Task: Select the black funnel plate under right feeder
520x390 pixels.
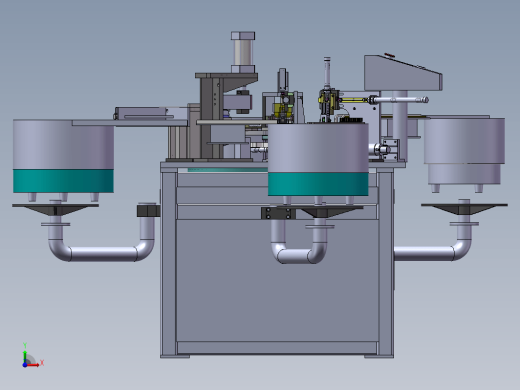Action: [x=464, y=209]
